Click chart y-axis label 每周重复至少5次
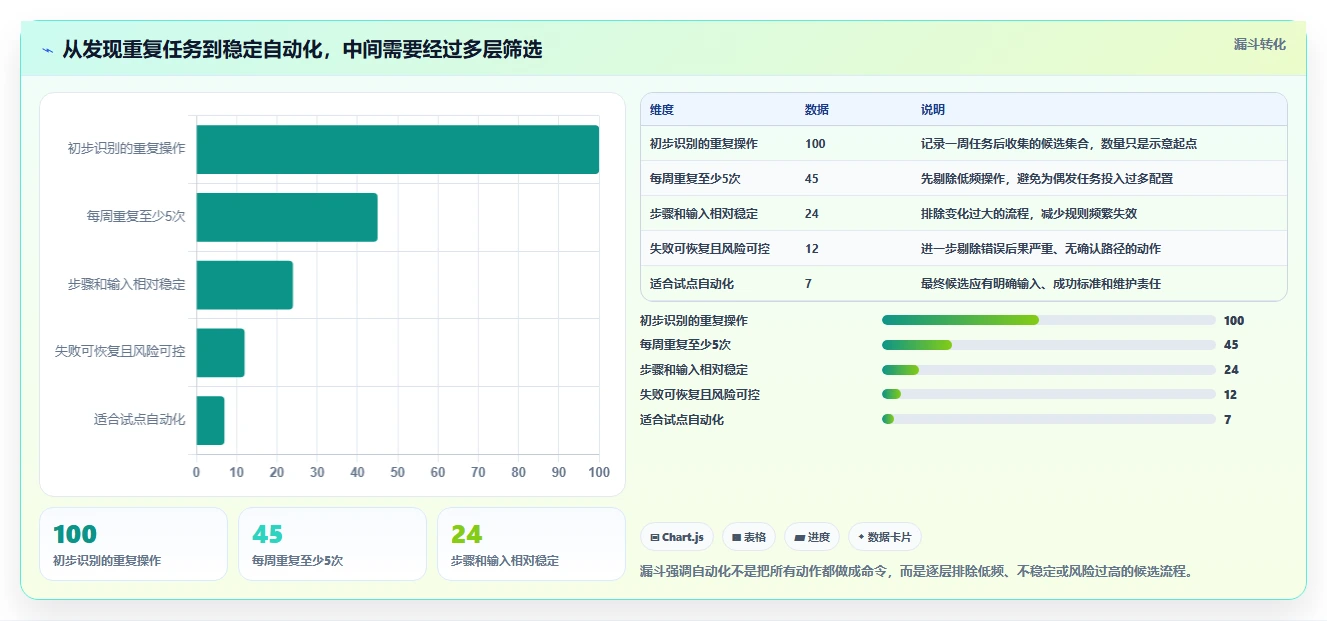1327x621 pixels. [x=136, y=217]
